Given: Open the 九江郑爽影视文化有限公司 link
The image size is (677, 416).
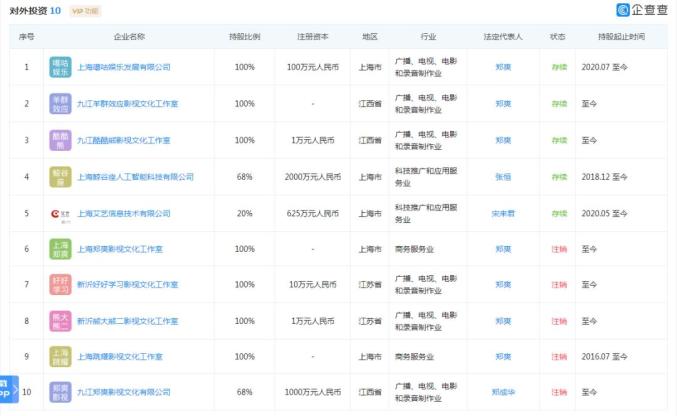Looking at the screenshot, I should pos(124,392).
